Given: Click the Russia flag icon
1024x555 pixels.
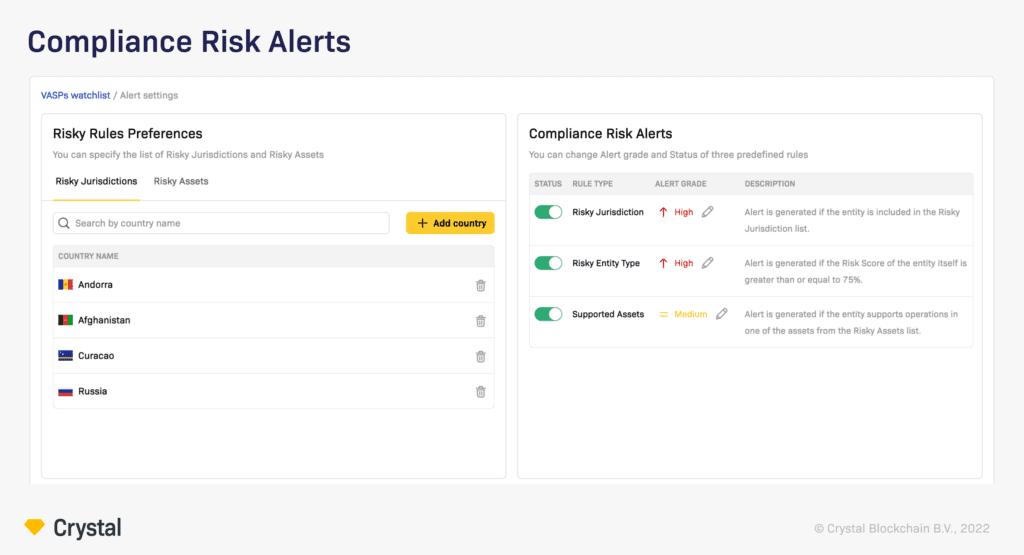Looking at the screenshot, I should [65, 391].
